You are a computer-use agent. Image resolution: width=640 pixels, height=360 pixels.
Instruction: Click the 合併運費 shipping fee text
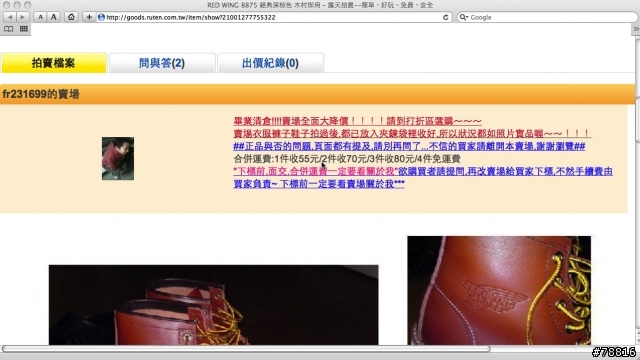tap(347, 159)
